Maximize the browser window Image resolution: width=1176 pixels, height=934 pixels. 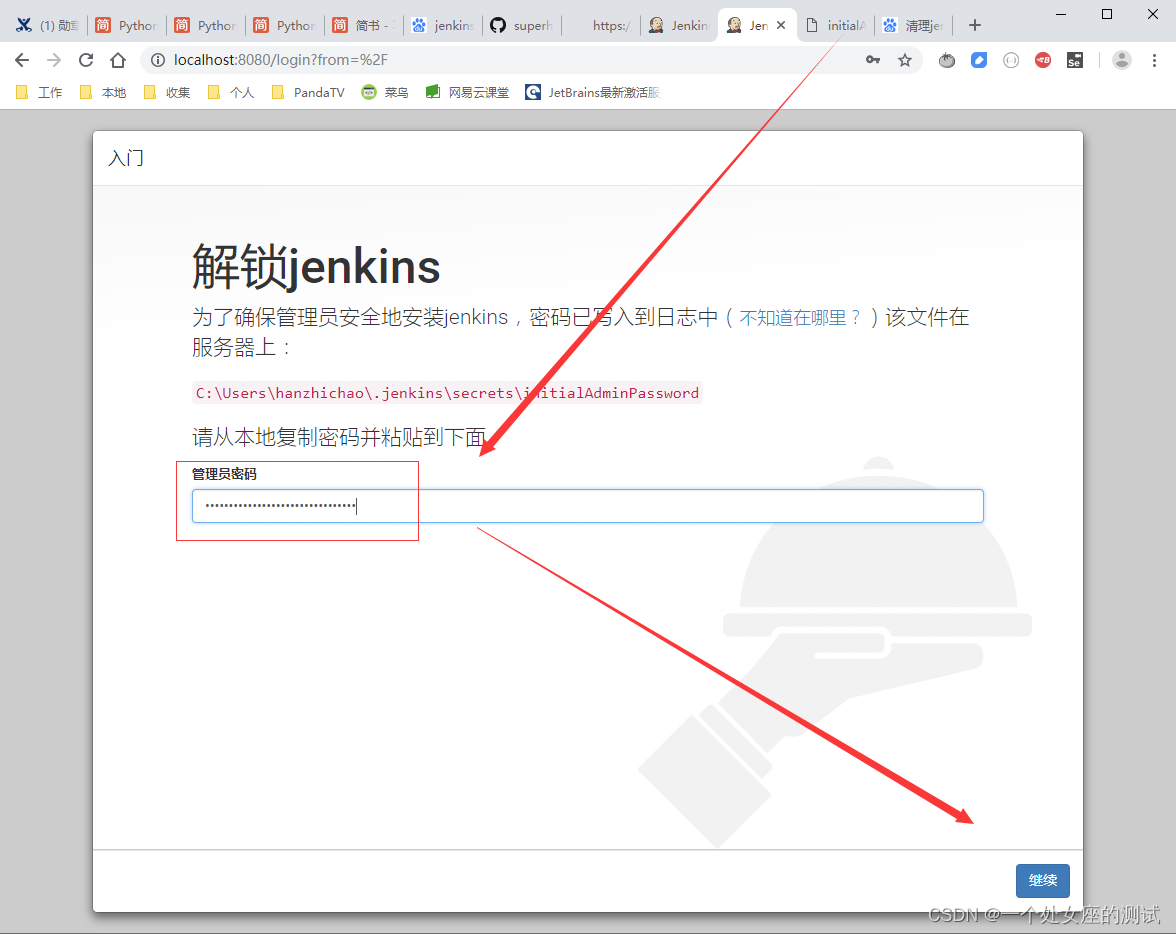(1106, 14)
